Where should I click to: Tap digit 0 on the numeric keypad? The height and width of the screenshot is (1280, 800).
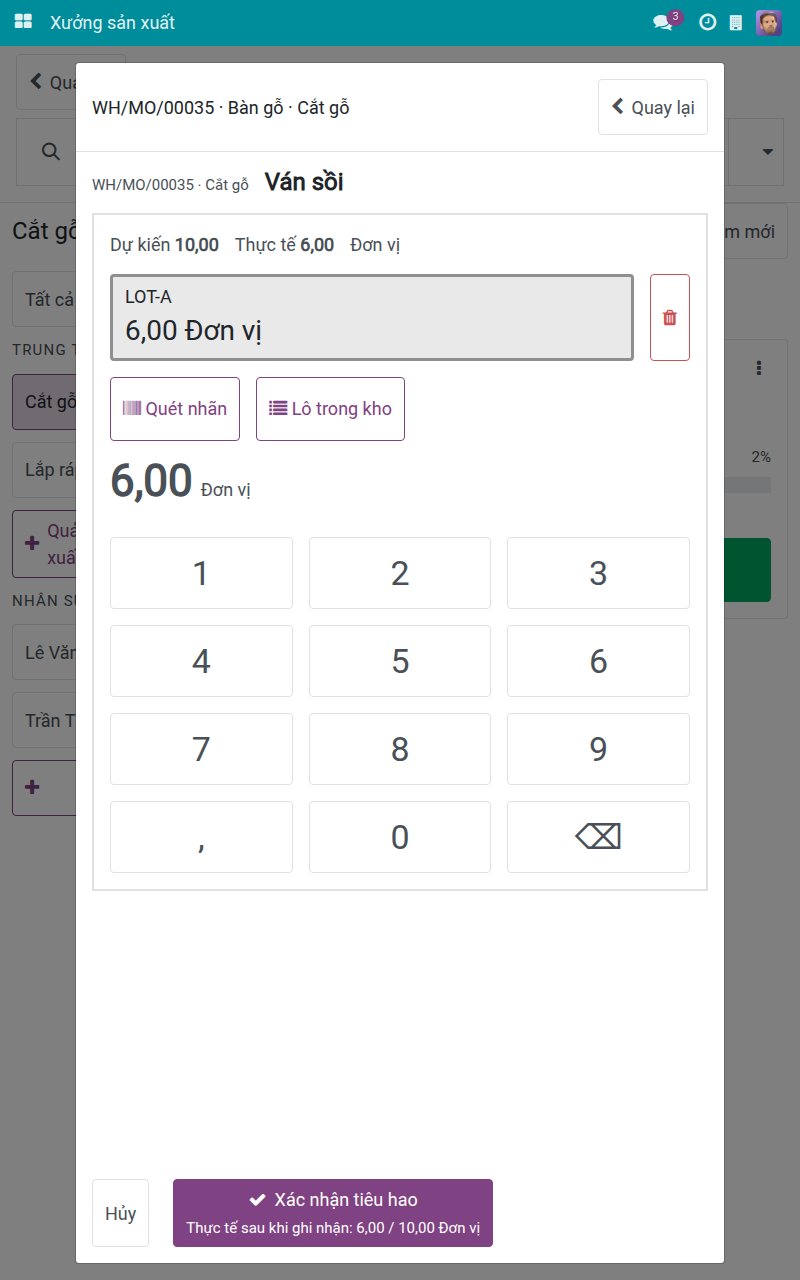click(x=400, y=837)
